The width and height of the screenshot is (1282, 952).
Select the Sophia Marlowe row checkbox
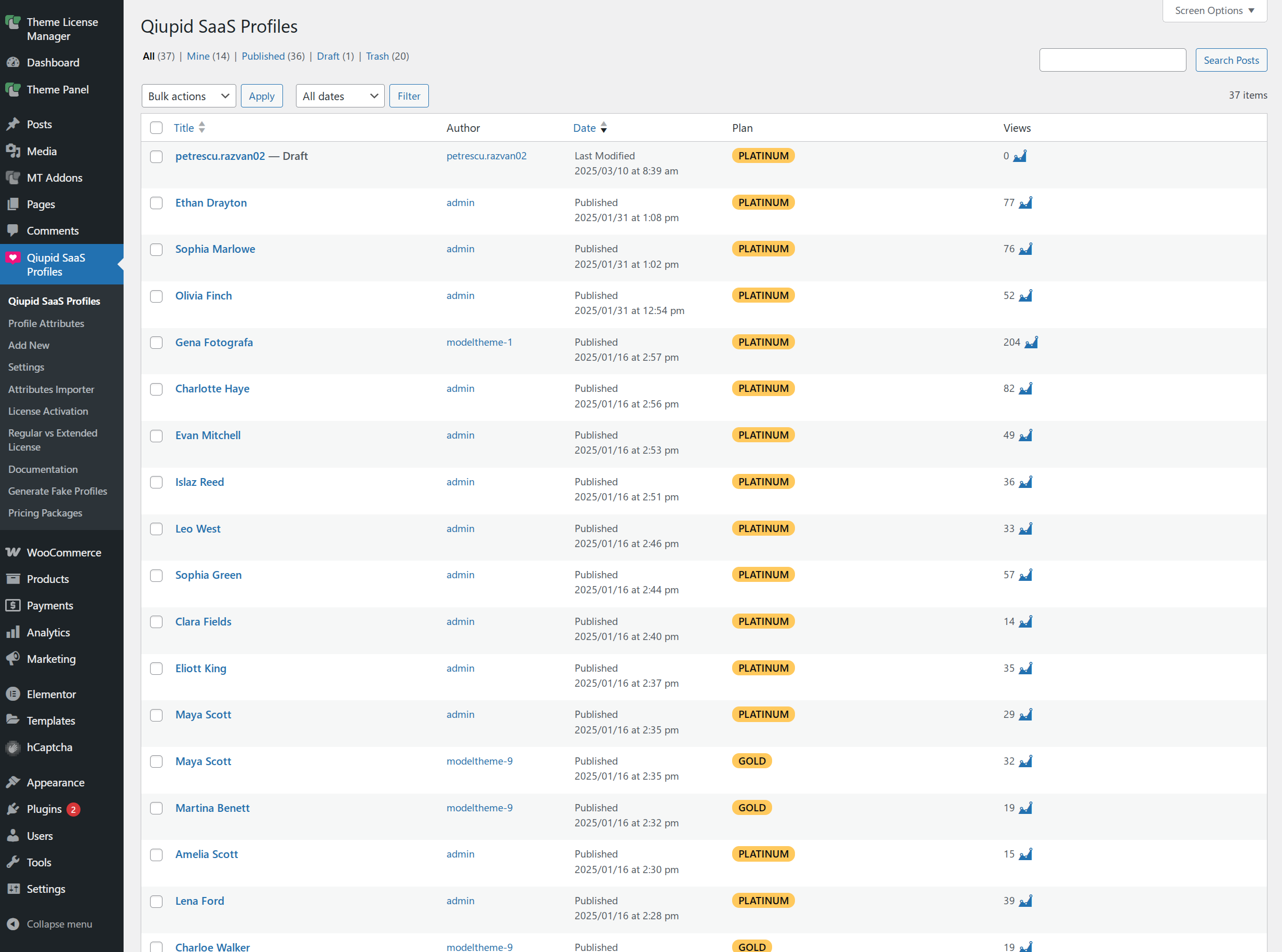(x=156, y=250)
